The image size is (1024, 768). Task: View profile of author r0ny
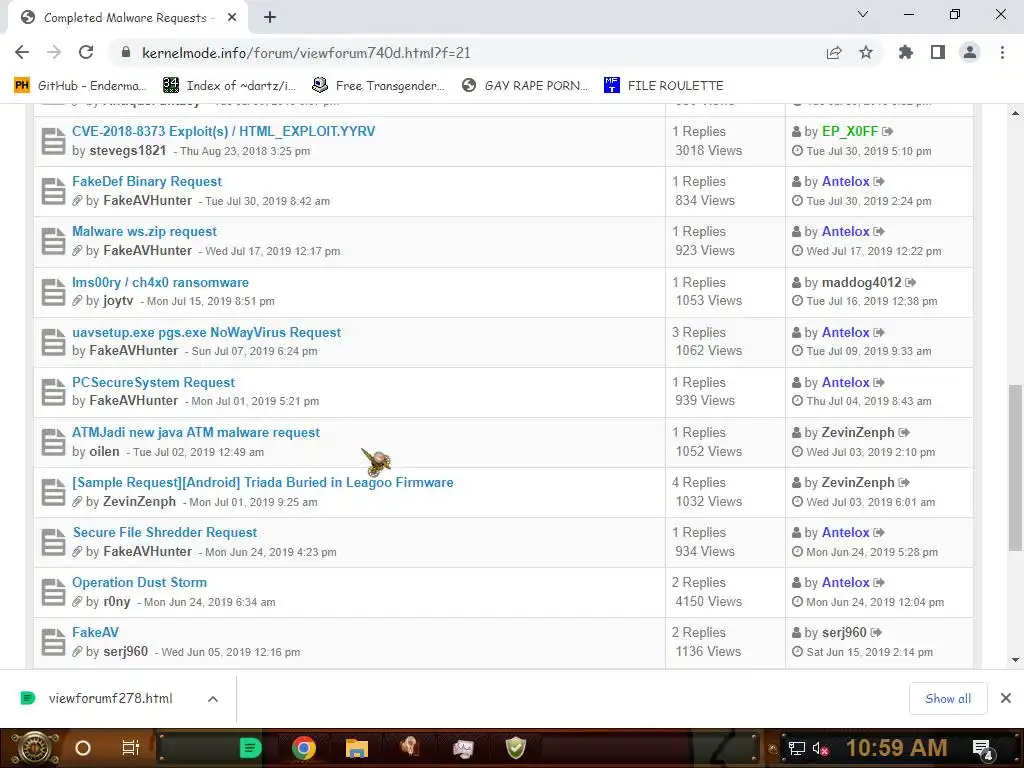(117, 602)
